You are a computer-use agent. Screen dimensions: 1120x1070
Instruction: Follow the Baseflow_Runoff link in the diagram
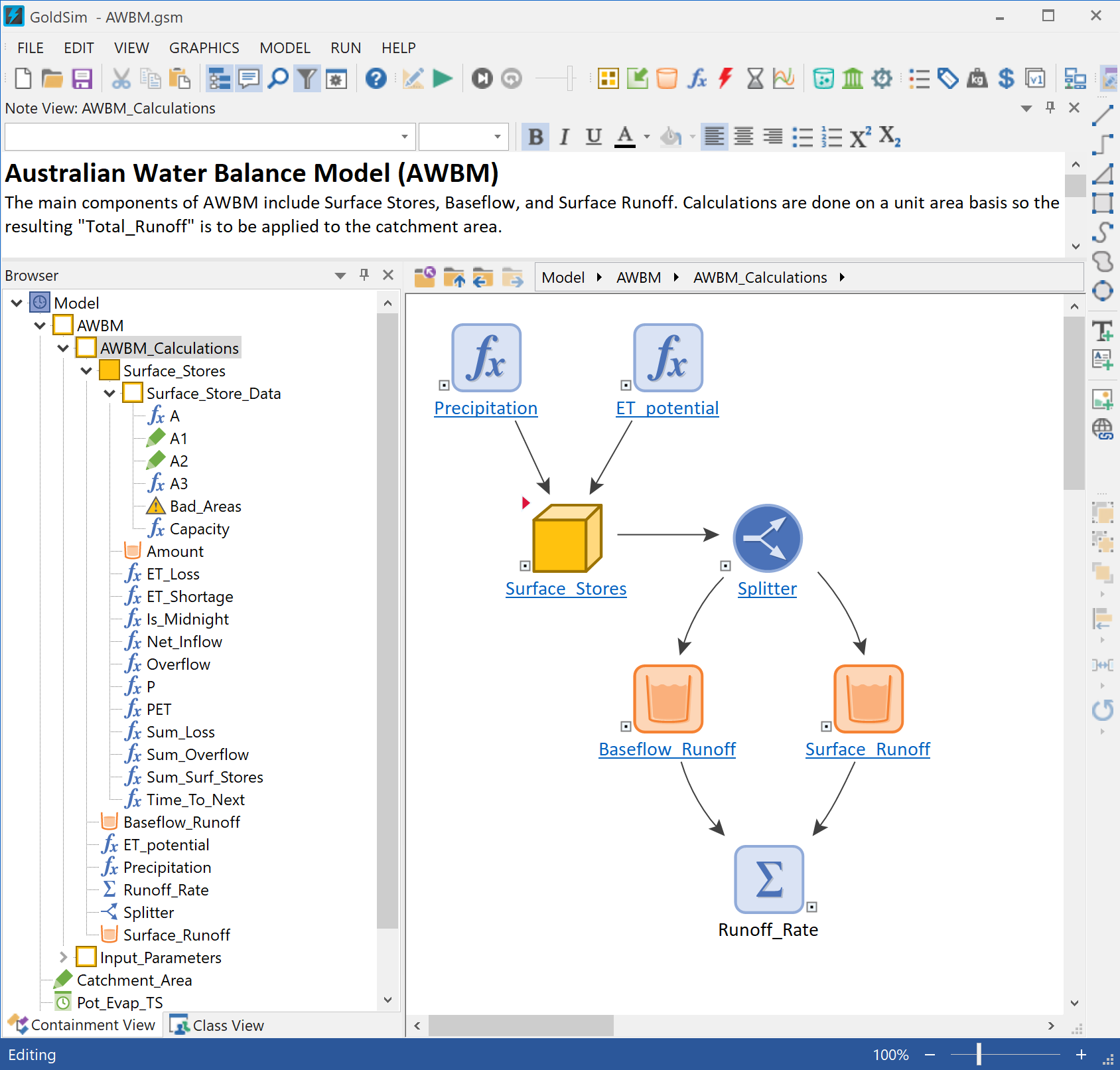667,749
